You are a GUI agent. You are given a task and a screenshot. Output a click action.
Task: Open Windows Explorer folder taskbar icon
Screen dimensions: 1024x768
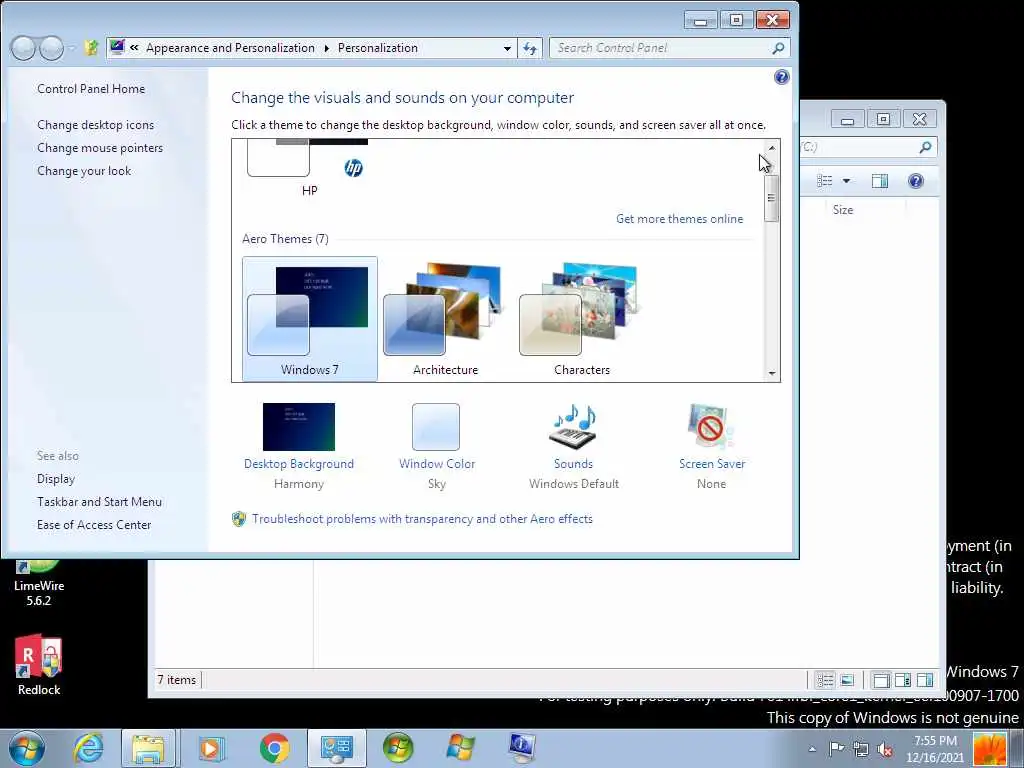point(148,748)
